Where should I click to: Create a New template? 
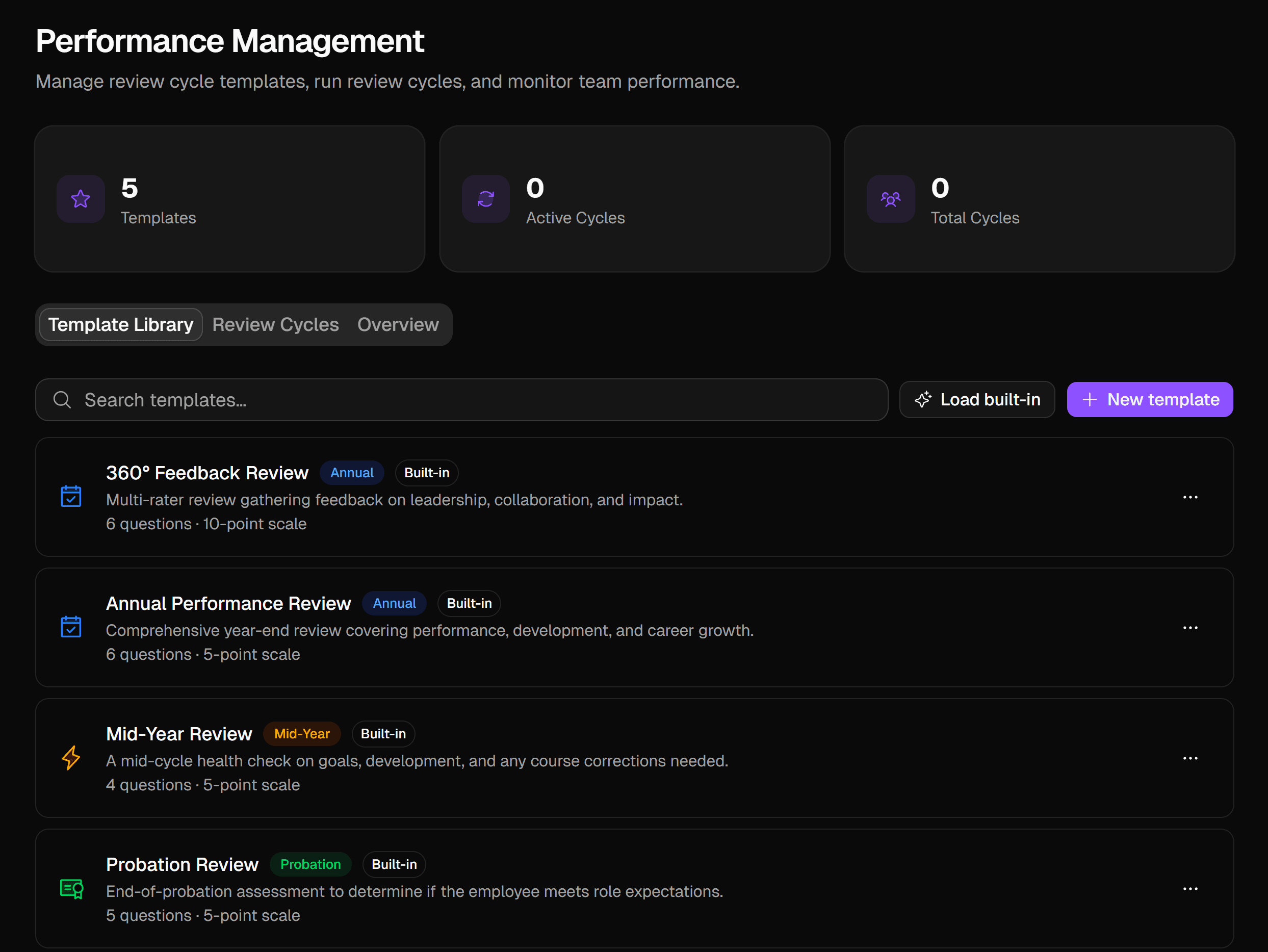(1149, 399)
